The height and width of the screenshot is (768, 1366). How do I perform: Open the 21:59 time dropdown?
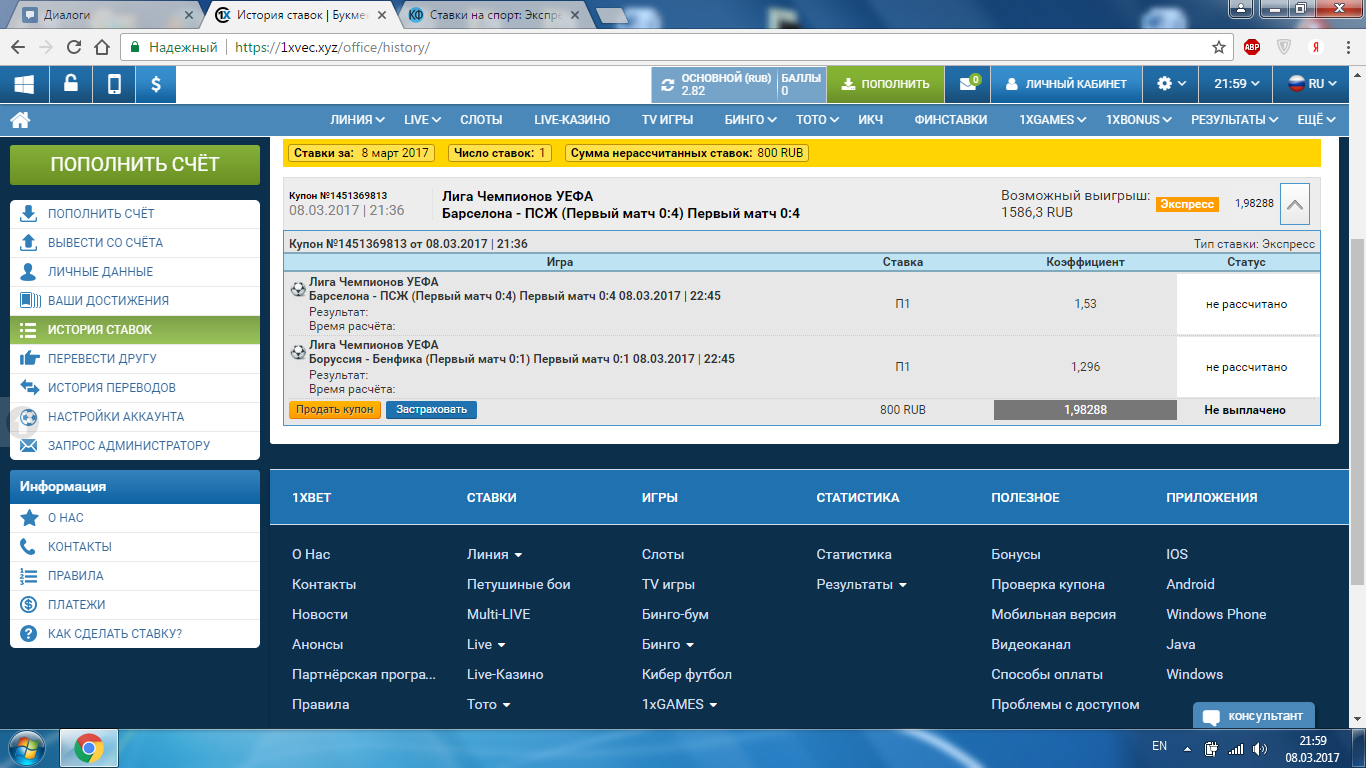pyautogui.click(x=1236, y=84)
